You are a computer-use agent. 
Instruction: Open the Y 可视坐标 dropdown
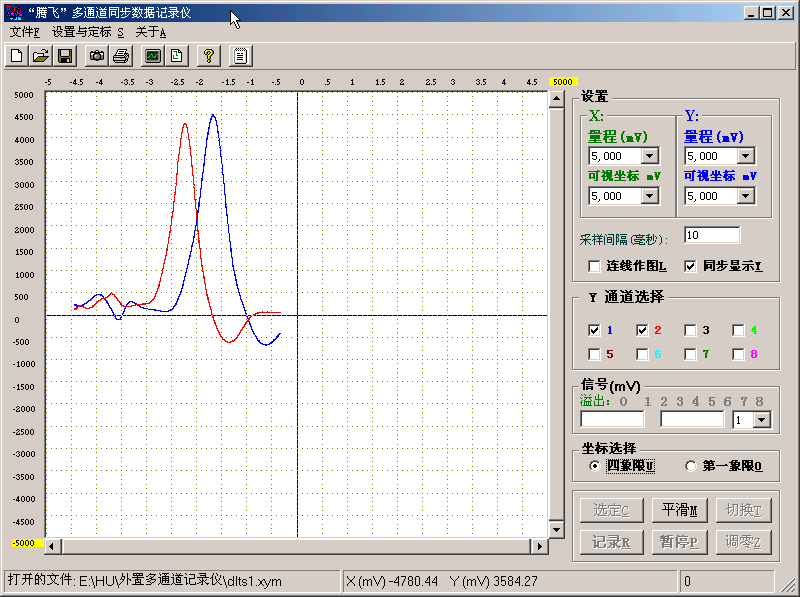[x=745, y=196]
